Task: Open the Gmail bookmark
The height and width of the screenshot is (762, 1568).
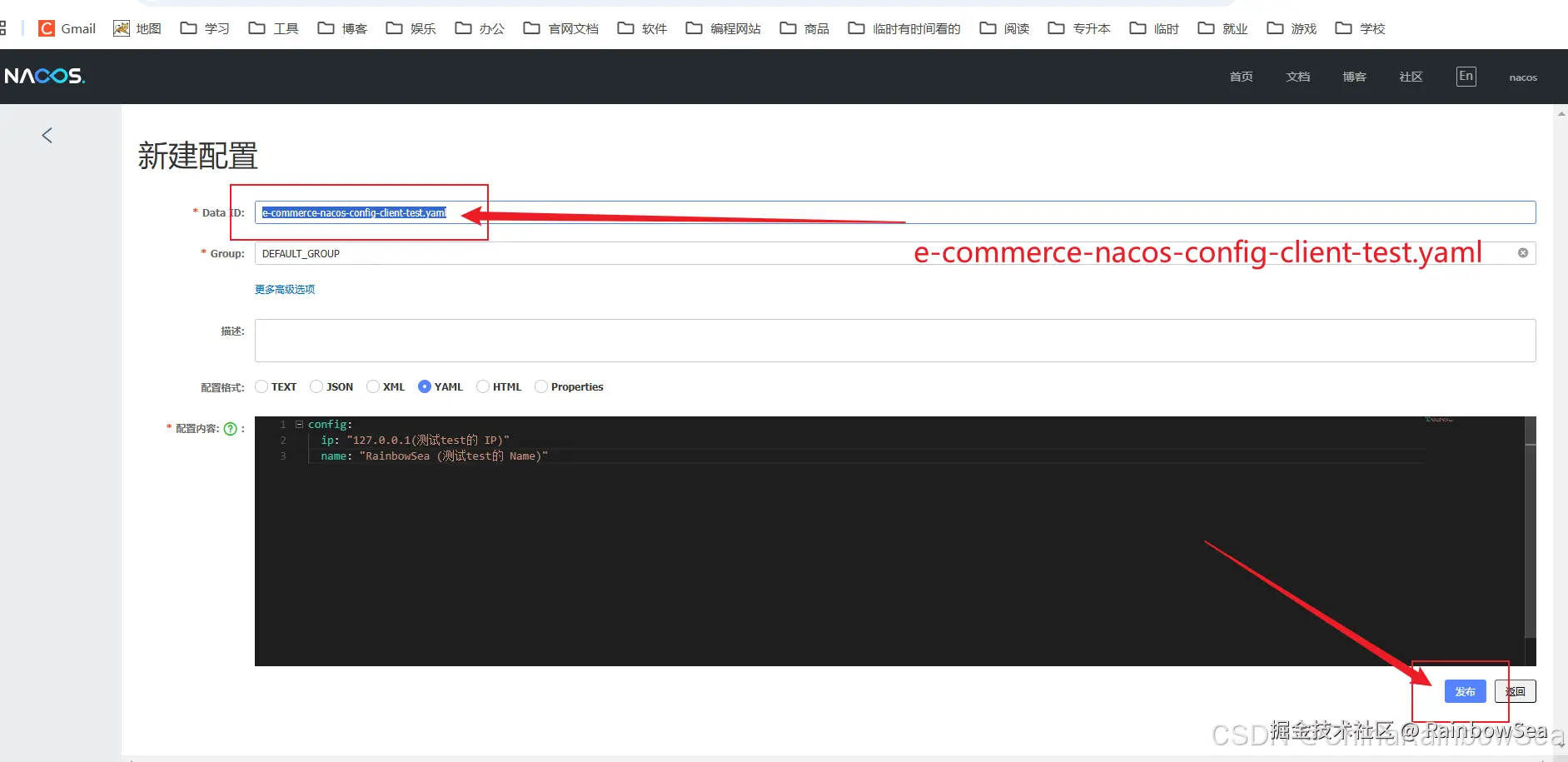Action: tap(67, 28)
